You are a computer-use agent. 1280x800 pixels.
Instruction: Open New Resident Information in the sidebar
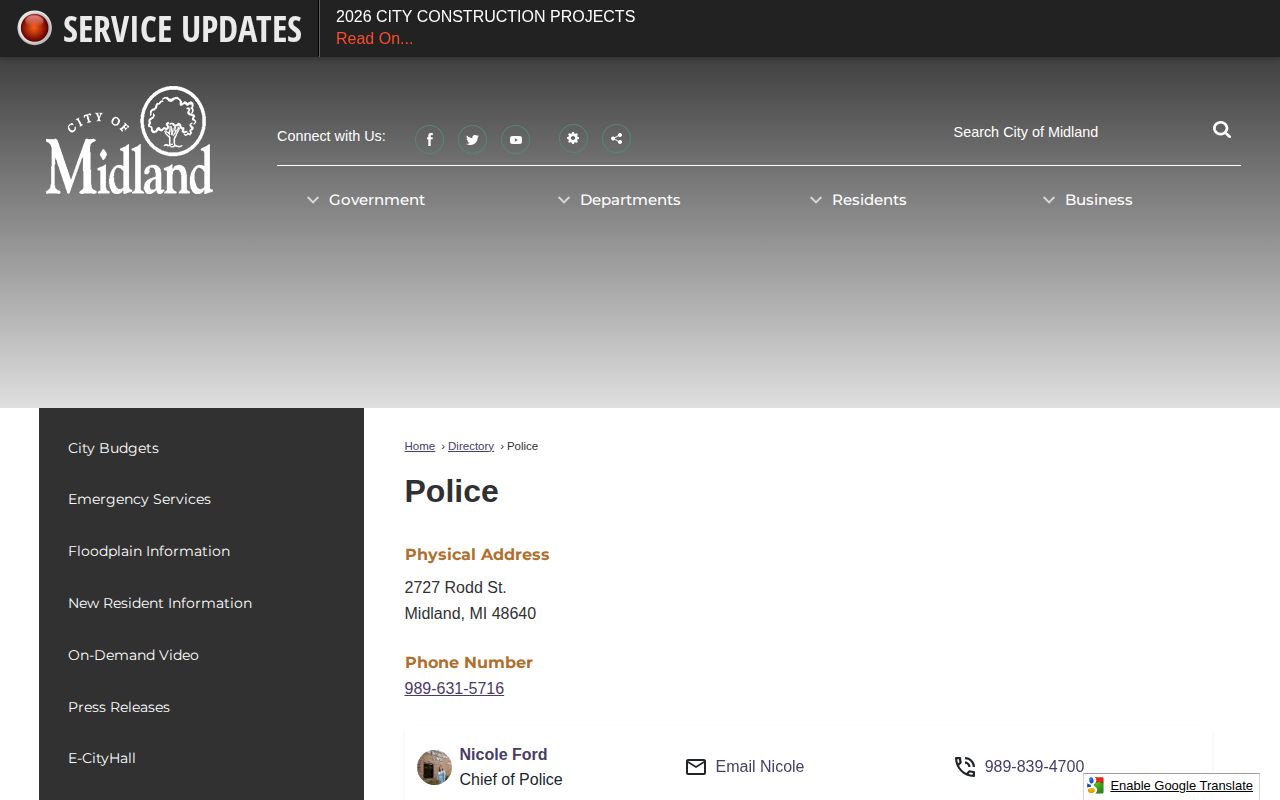tap(160, 603)
